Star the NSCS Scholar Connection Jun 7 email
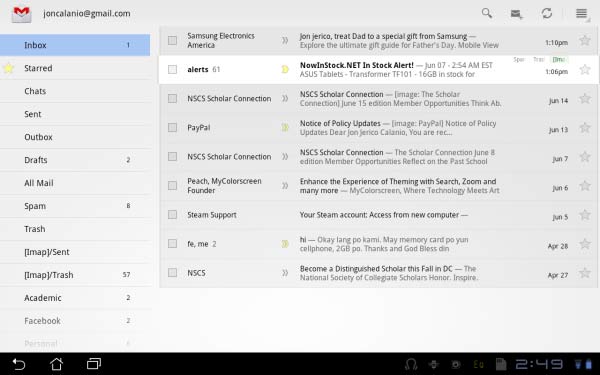Viewport: 600px width, 375px height. (585, 157)
